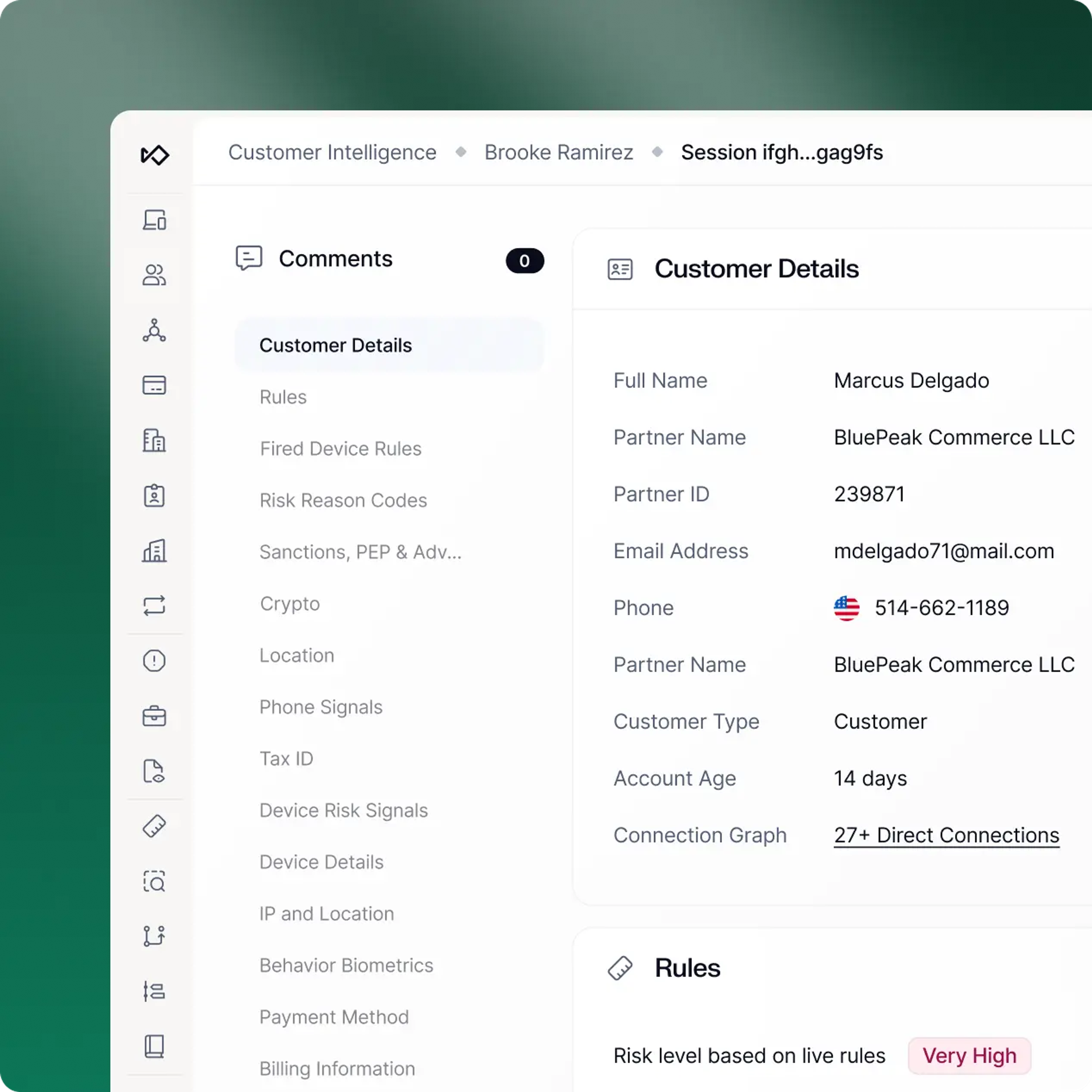Jump to Fired Device Rules section
1092x1092 pixels.
point(340,449)
